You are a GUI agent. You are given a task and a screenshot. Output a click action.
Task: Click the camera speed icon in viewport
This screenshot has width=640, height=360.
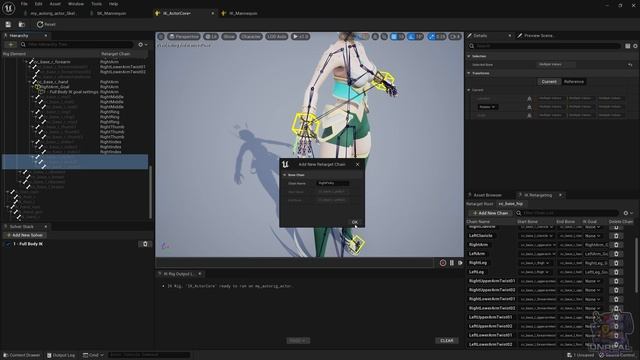pyautogui.click(x=455, y=37)
